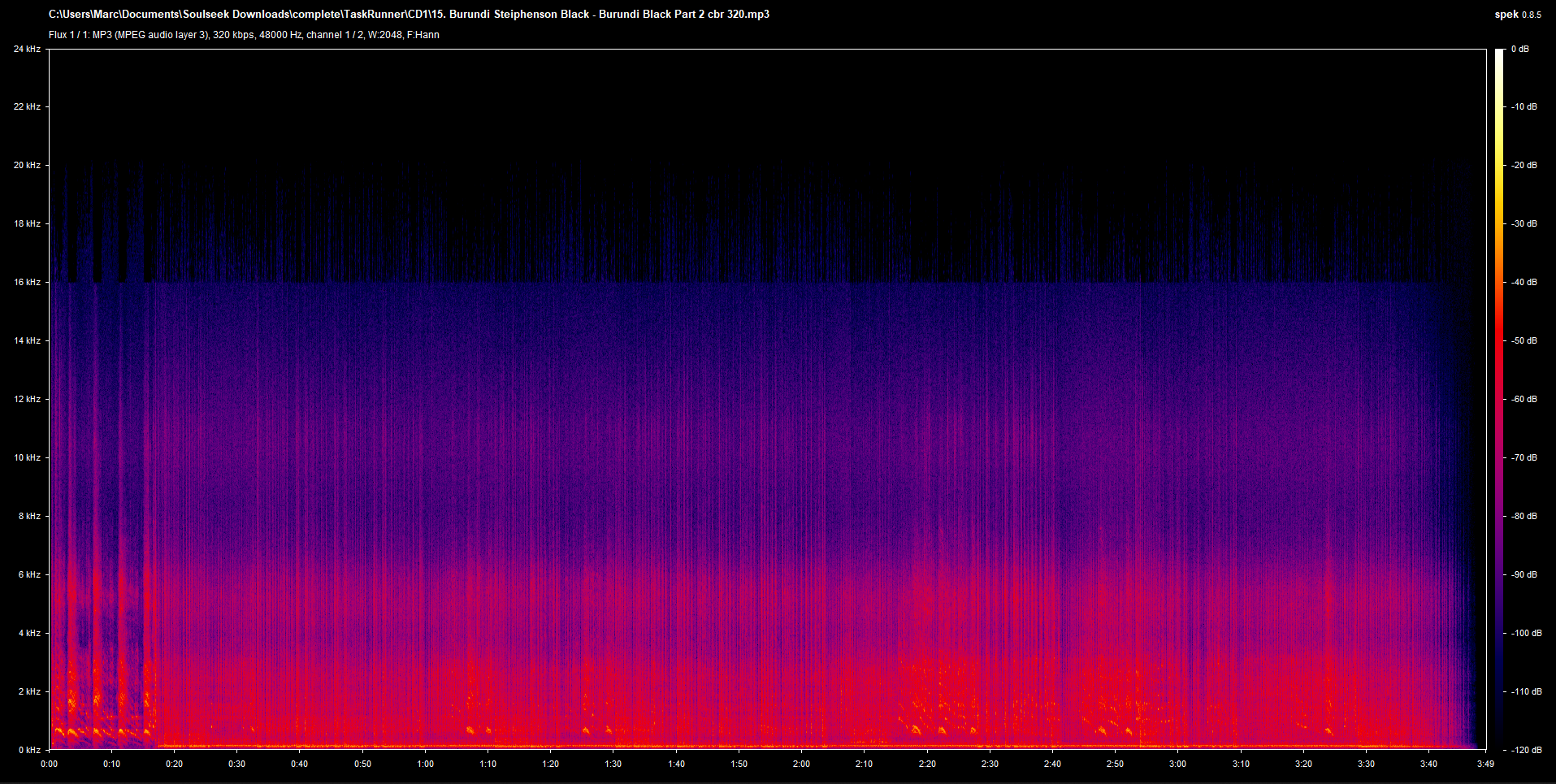The width and height of the screenshot is (1556, 784).
Task: Click the 1:00 time axis marker
Action: [426, 764]
